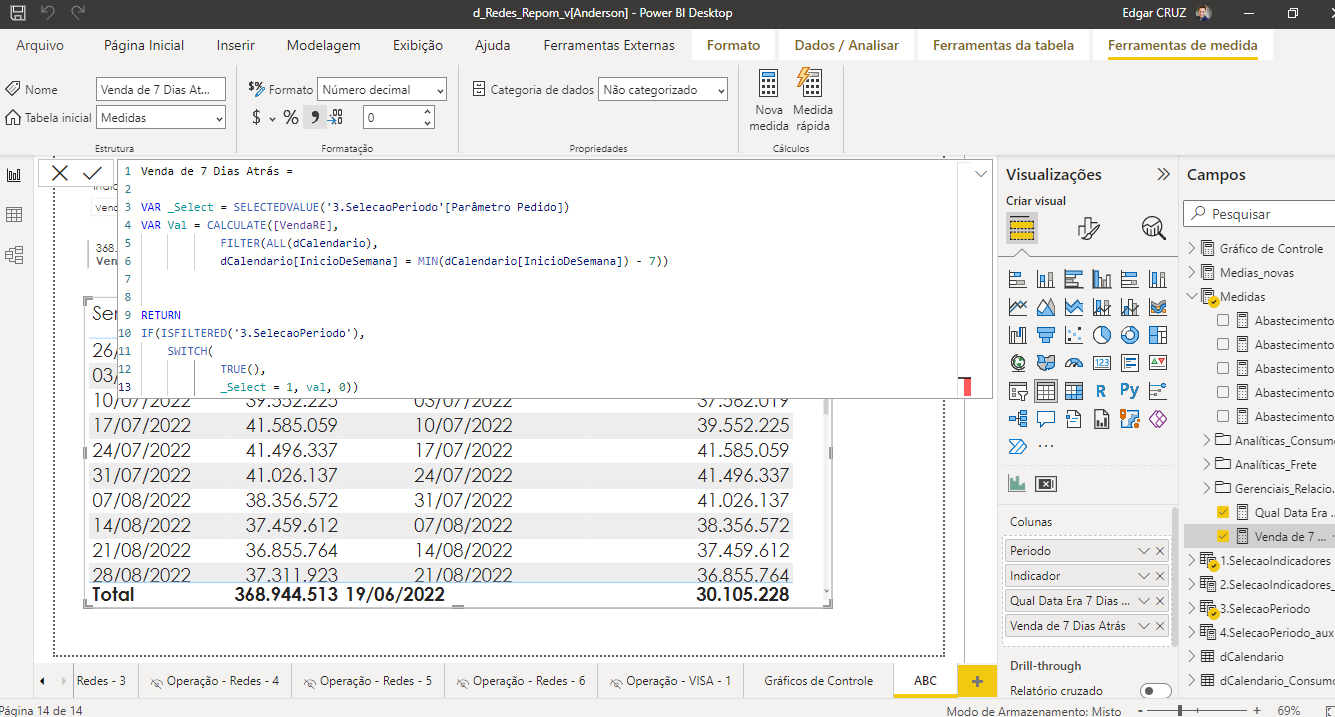The image size is (1335, 717).
Task: Commit the formula with the checkmark
Action: 92,173
